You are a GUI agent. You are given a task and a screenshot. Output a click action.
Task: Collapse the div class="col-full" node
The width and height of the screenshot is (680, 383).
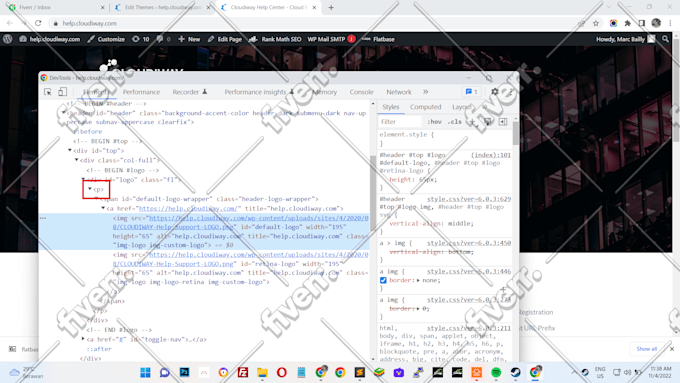coord(76,160)
